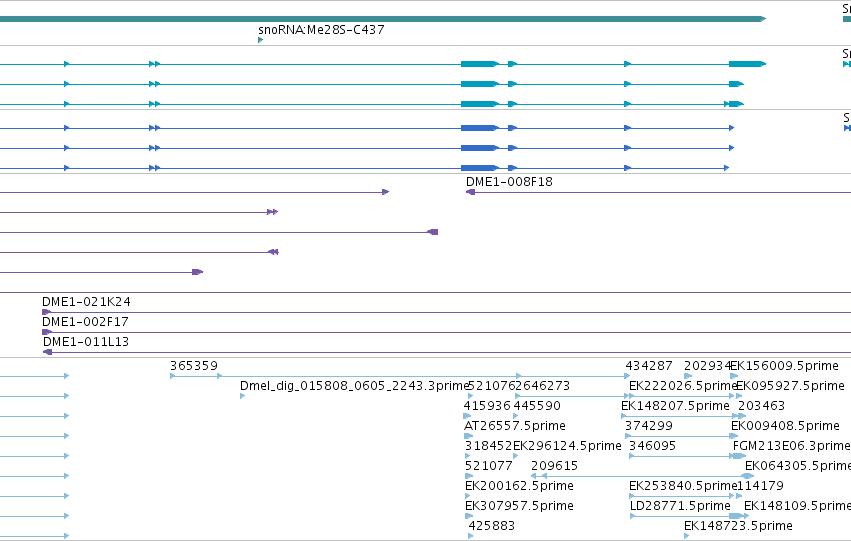The image size is (851, 541).
Task: Click EST label 434287
Action: [x=649, y=366]
